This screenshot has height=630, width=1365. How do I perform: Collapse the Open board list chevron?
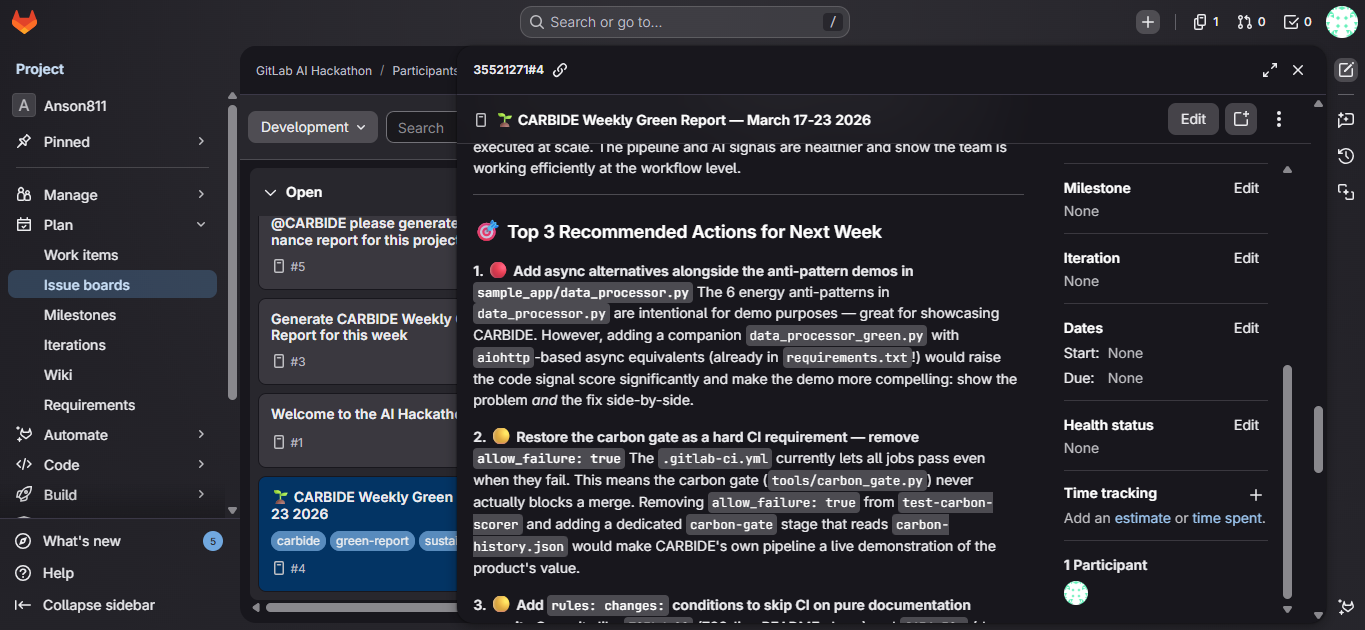tap(270, 192)
